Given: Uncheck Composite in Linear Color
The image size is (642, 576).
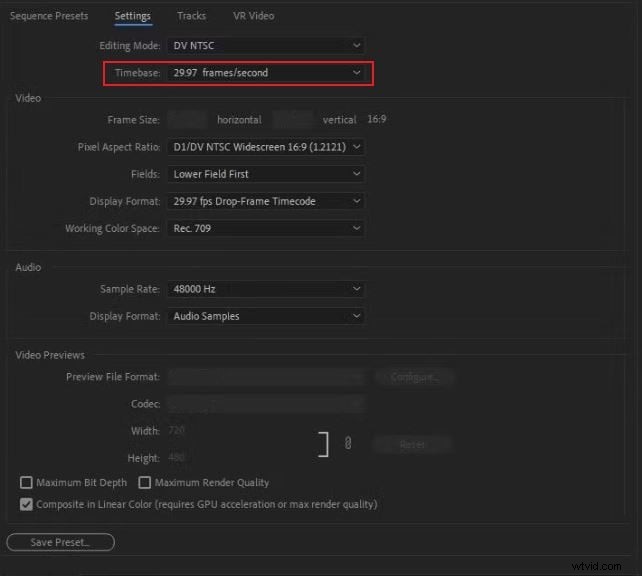Looking at the screenshot, I should pyautogui.click(x=27, y=505).
